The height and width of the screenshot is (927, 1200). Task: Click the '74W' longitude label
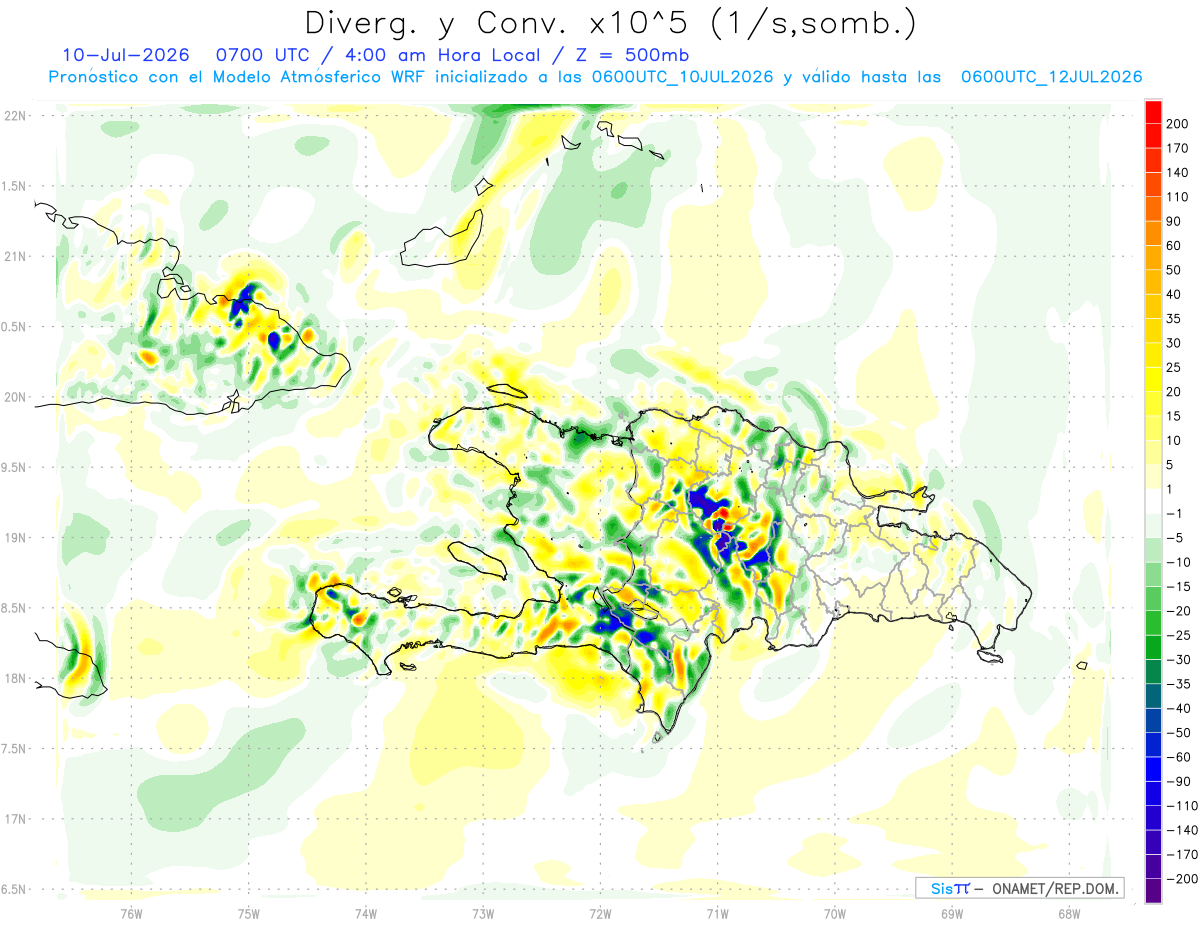pos(366,914)
